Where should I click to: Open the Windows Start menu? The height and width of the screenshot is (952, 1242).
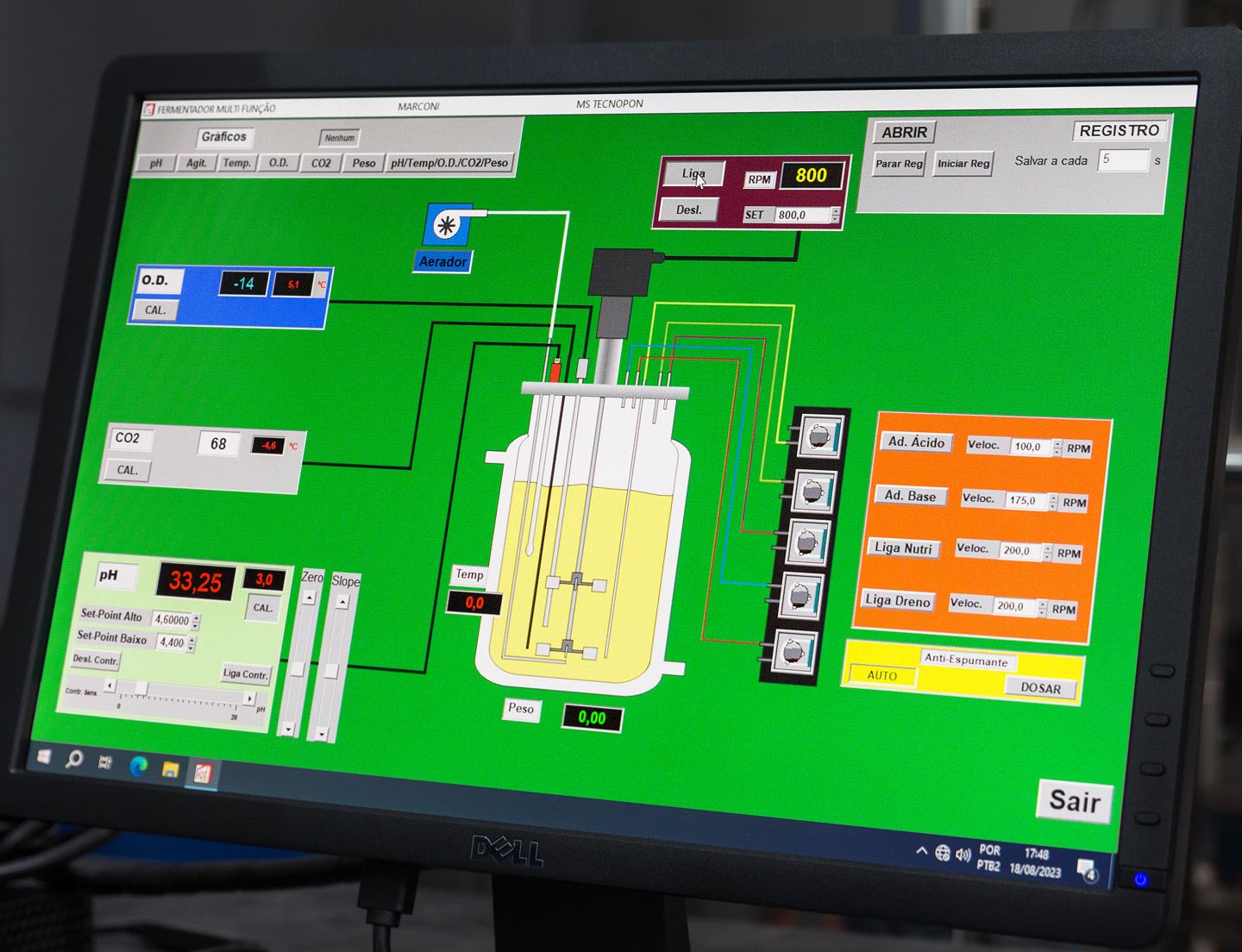(44, 756)
